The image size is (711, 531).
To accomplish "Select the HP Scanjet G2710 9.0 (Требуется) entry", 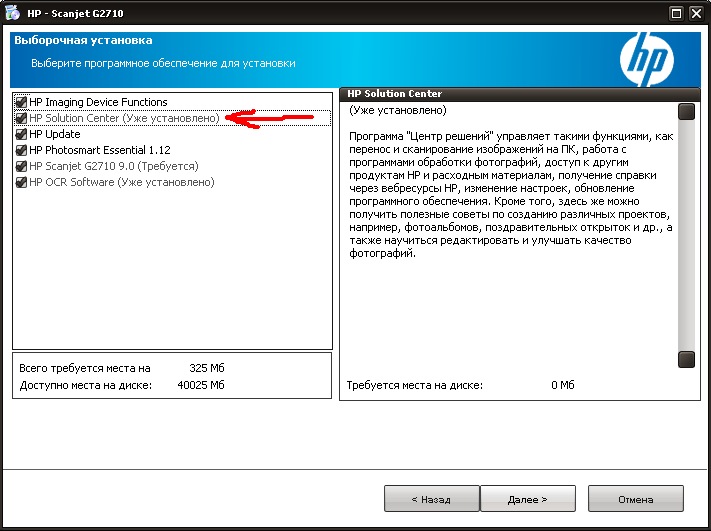I will (x=114, y=166).
